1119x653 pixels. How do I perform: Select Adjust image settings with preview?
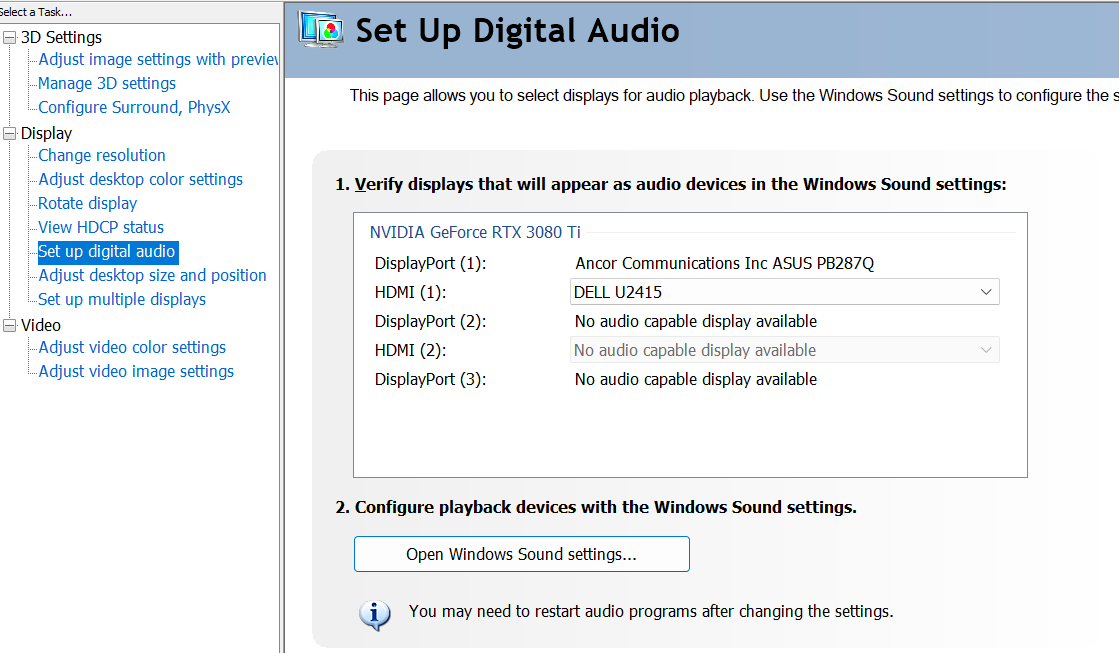click(x=158, y=59)
